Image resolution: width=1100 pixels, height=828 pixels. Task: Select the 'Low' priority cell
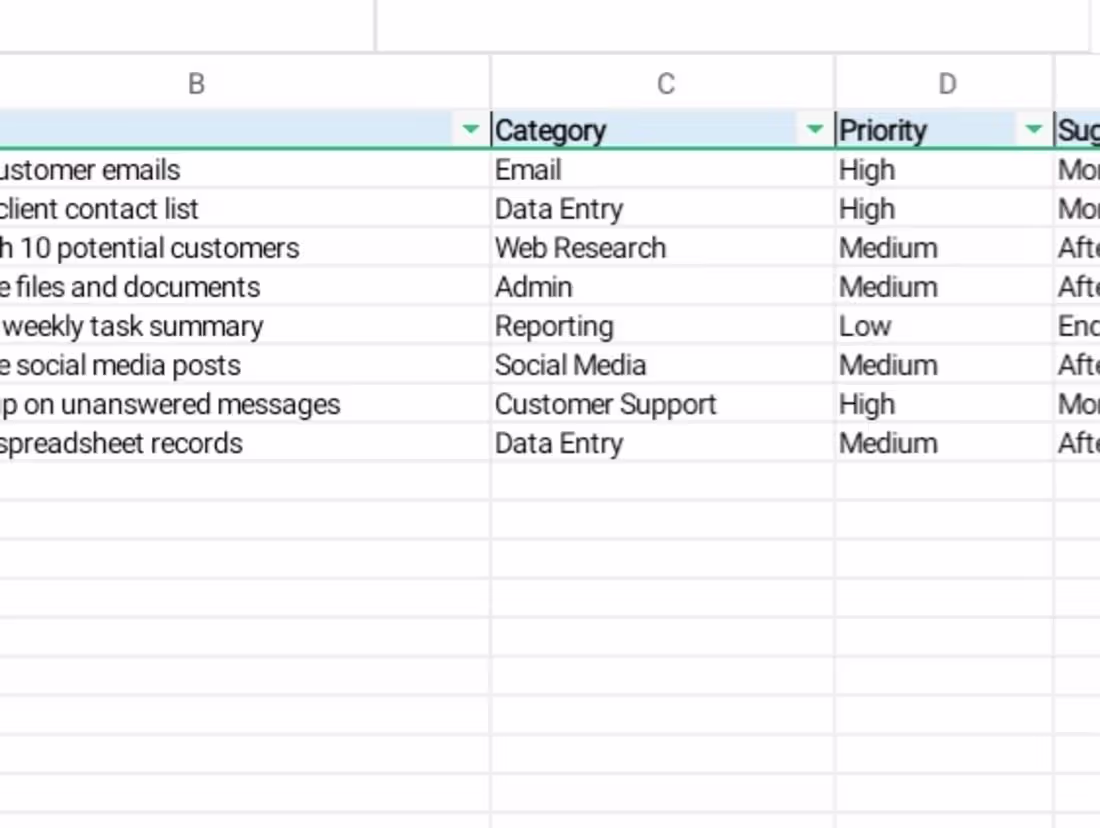coord(945,326)
